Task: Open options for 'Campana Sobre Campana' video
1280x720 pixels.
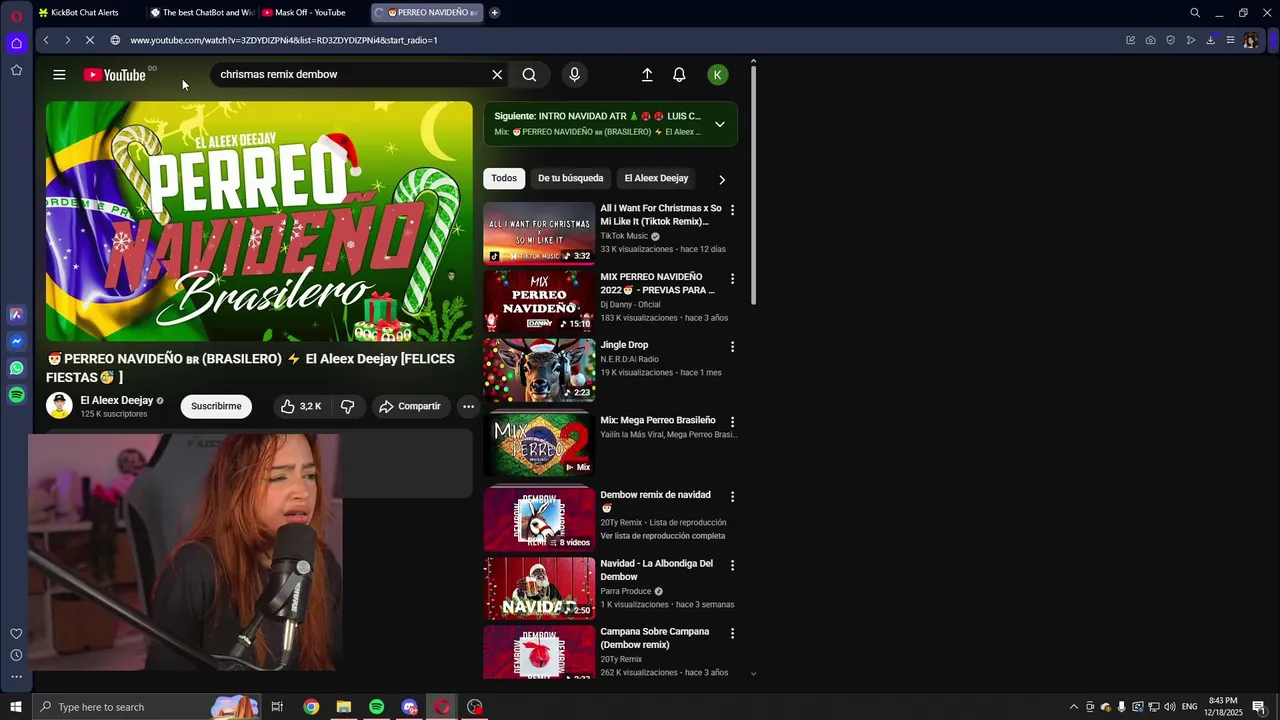Action: [x=732, y=633]
